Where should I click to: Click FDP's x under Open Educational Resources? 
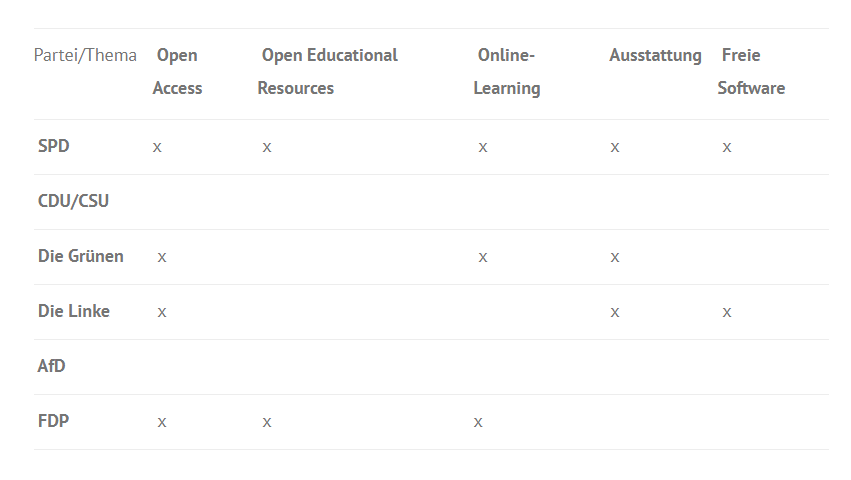(x=267, y=422)
